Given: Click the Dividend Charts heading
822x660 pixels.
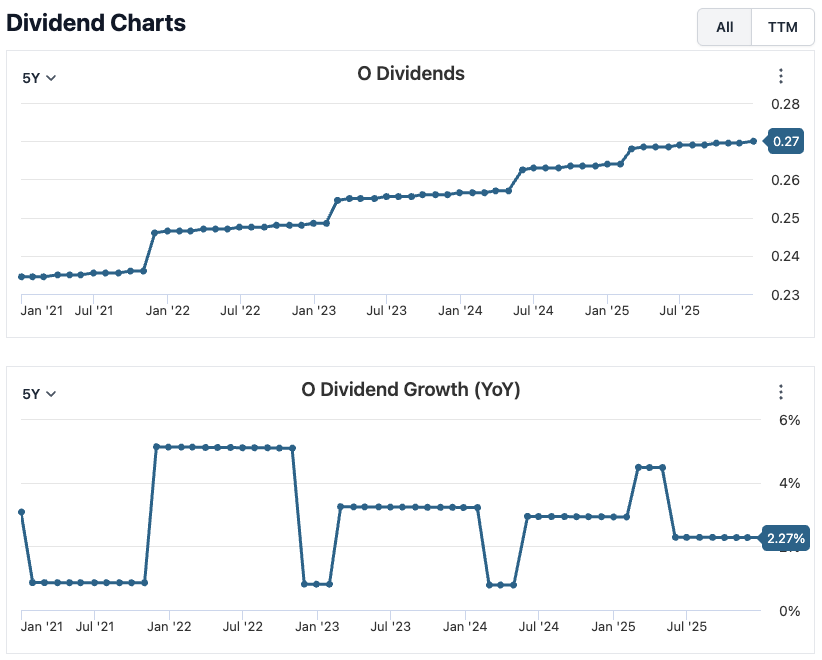Looking at the screenshot, I should (96, 23).
